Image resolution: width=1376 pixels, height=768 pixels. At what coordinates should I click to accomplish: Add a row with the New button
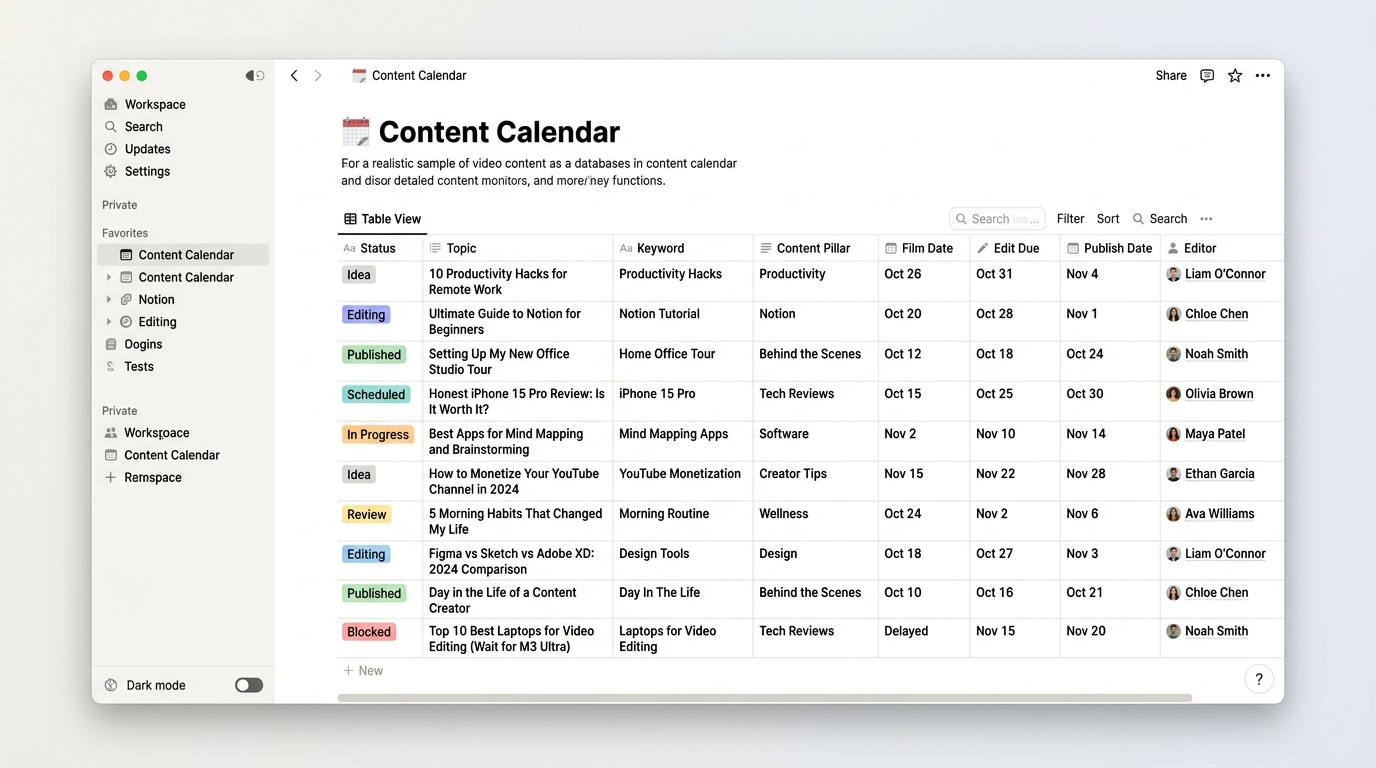coord(362,670)
